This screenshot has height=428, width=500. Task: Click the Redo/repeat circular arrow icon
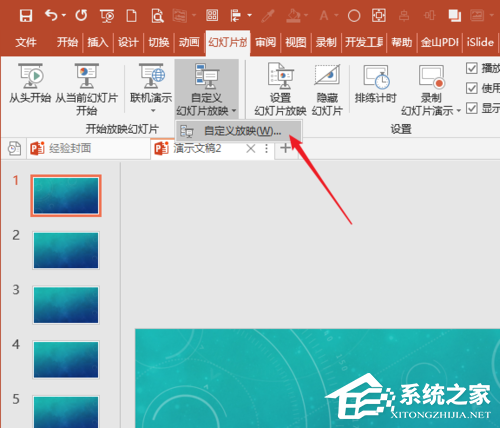(x=81, y=15)
